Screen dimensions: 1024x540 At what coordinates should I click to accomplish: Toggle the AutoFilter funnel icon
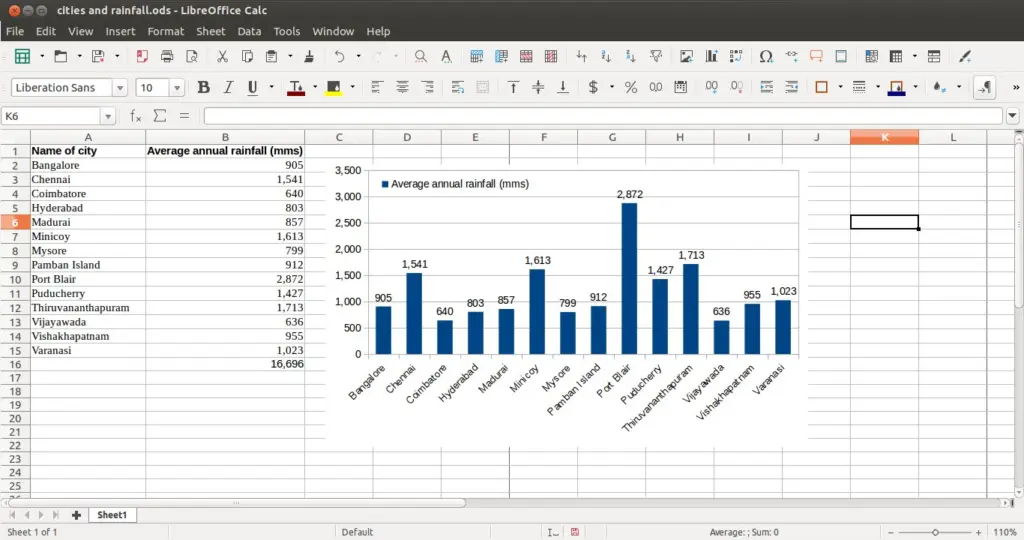[656, 57]
